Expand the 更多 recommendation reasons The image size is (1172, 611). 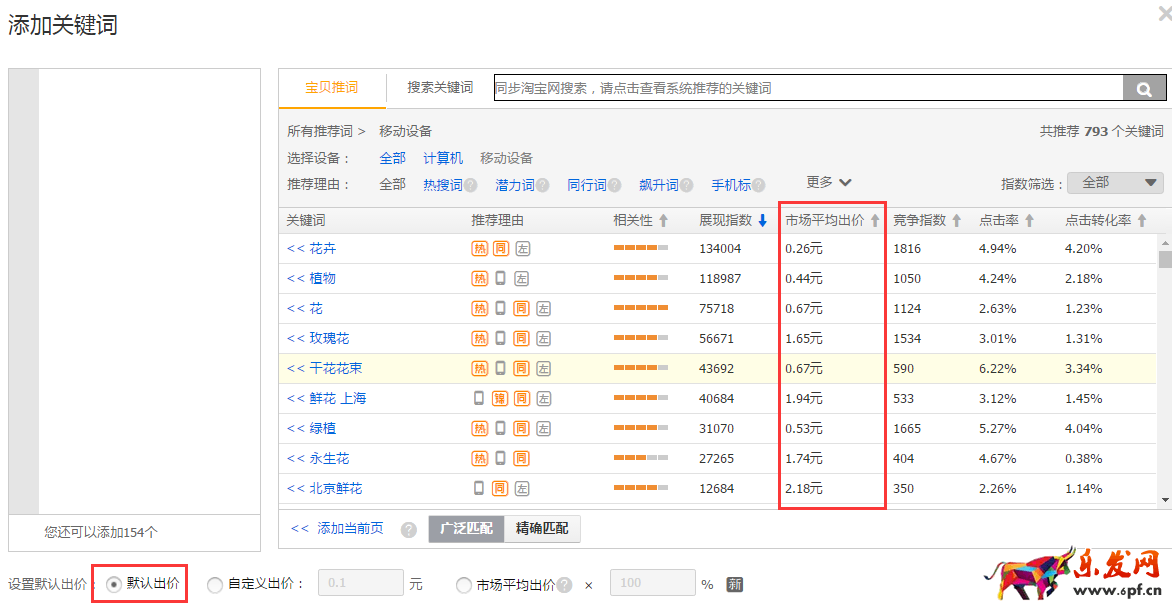point(829,182)
